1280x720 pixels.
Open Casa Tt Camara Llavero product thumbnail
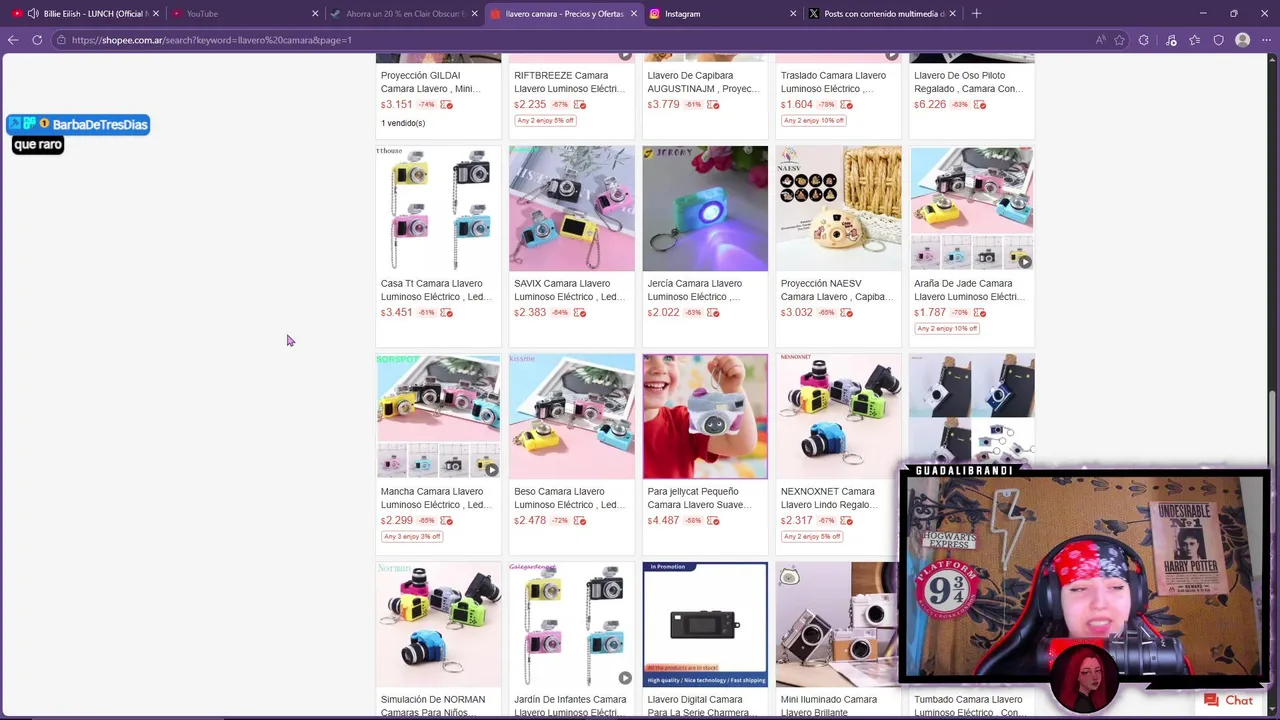pos(438,209)
